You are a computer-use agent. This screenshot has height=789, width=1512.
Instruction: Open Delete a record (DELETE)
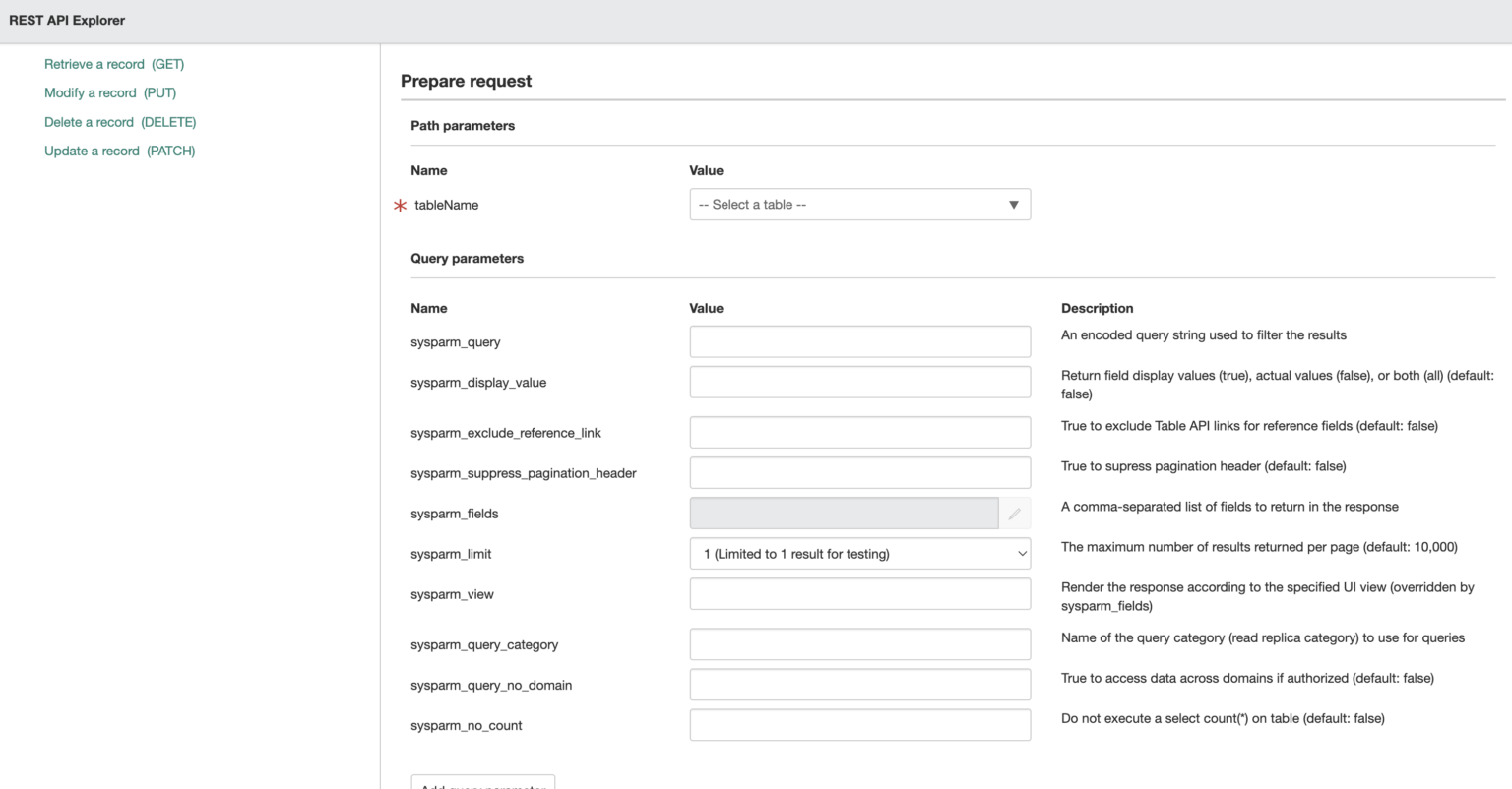119,121
